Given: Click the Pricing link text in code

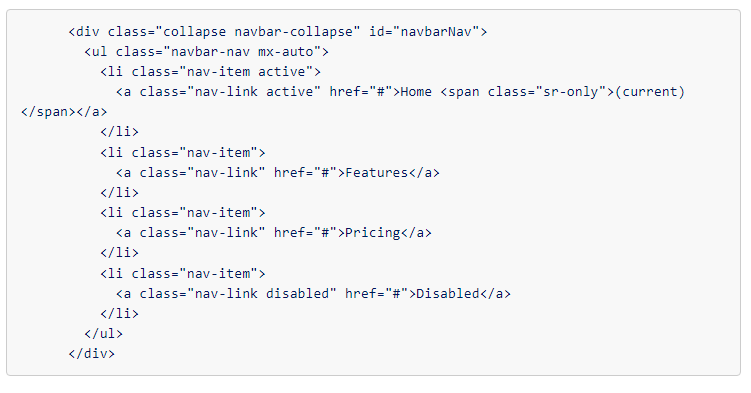Looking at the screenshot, I should [x=373, y=233].
